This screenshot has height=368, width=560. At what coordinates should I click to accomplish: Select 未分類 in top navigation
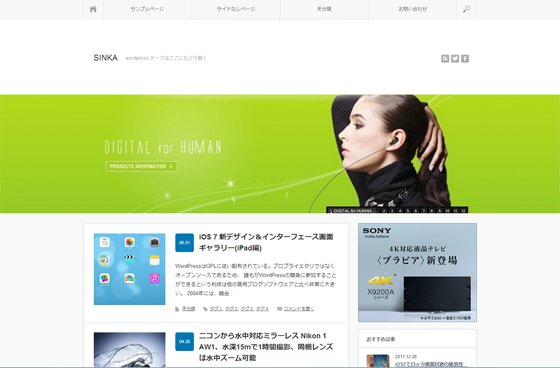[324, 9]
